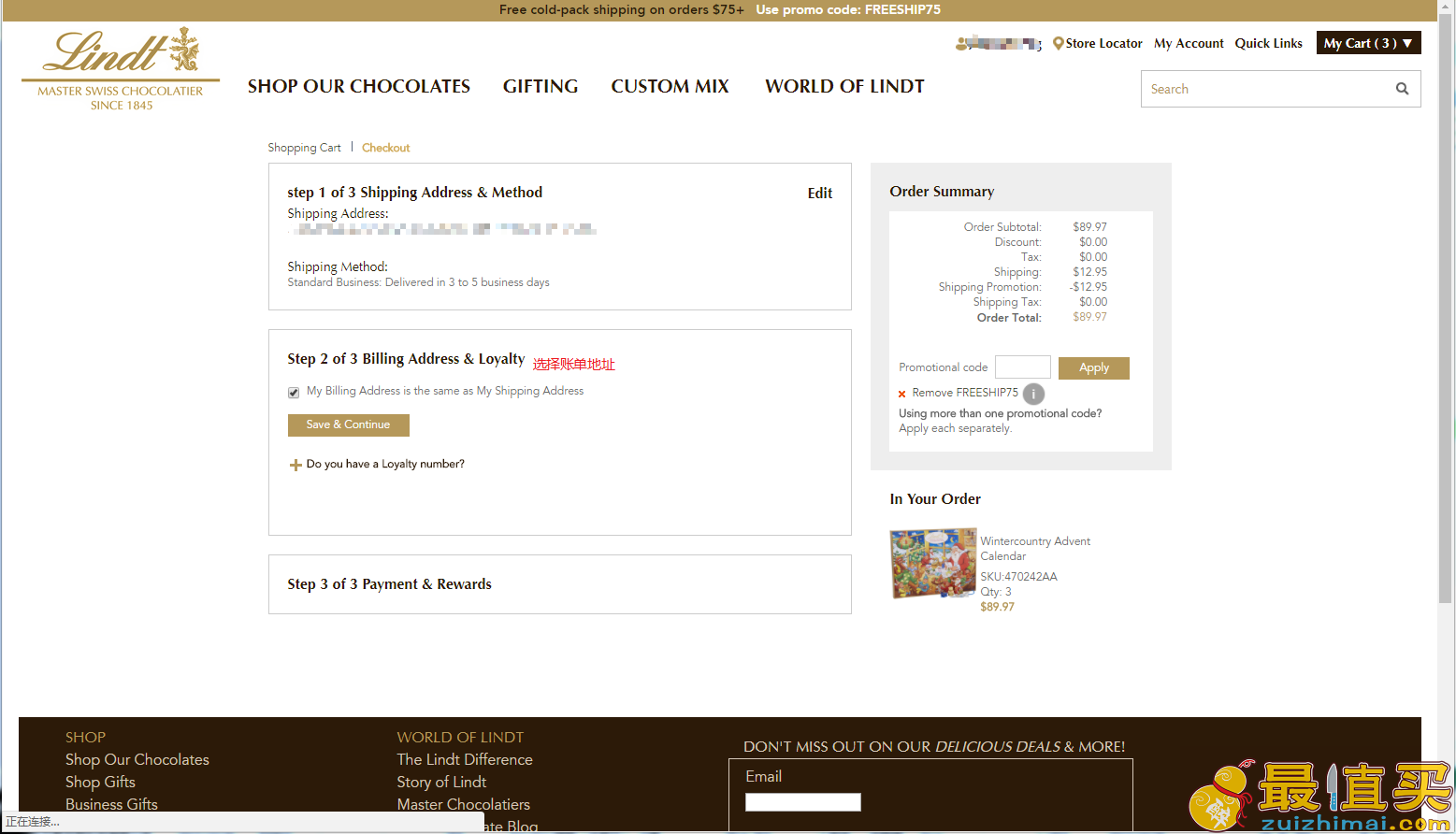
Task: Open Quick Links
Action: point(1268,43)
